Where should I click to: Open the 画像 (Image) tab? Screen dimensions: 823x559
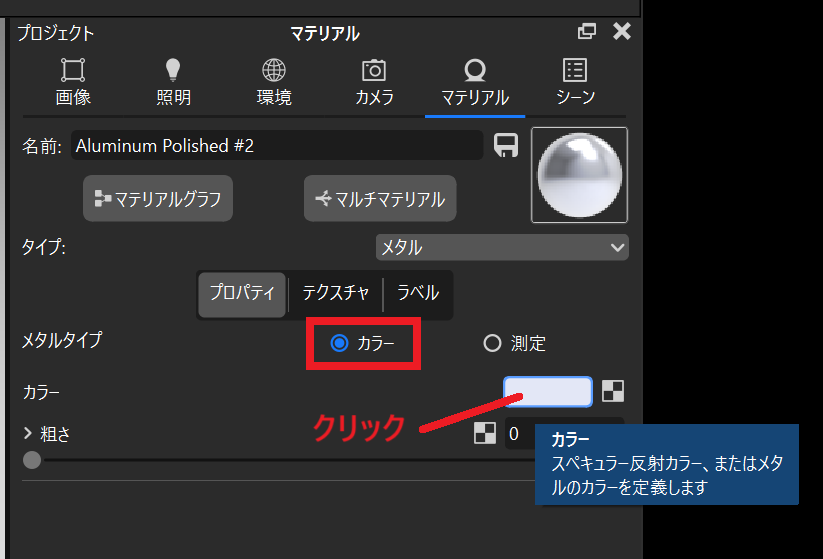pyautogui.click(x=73, y=82)
